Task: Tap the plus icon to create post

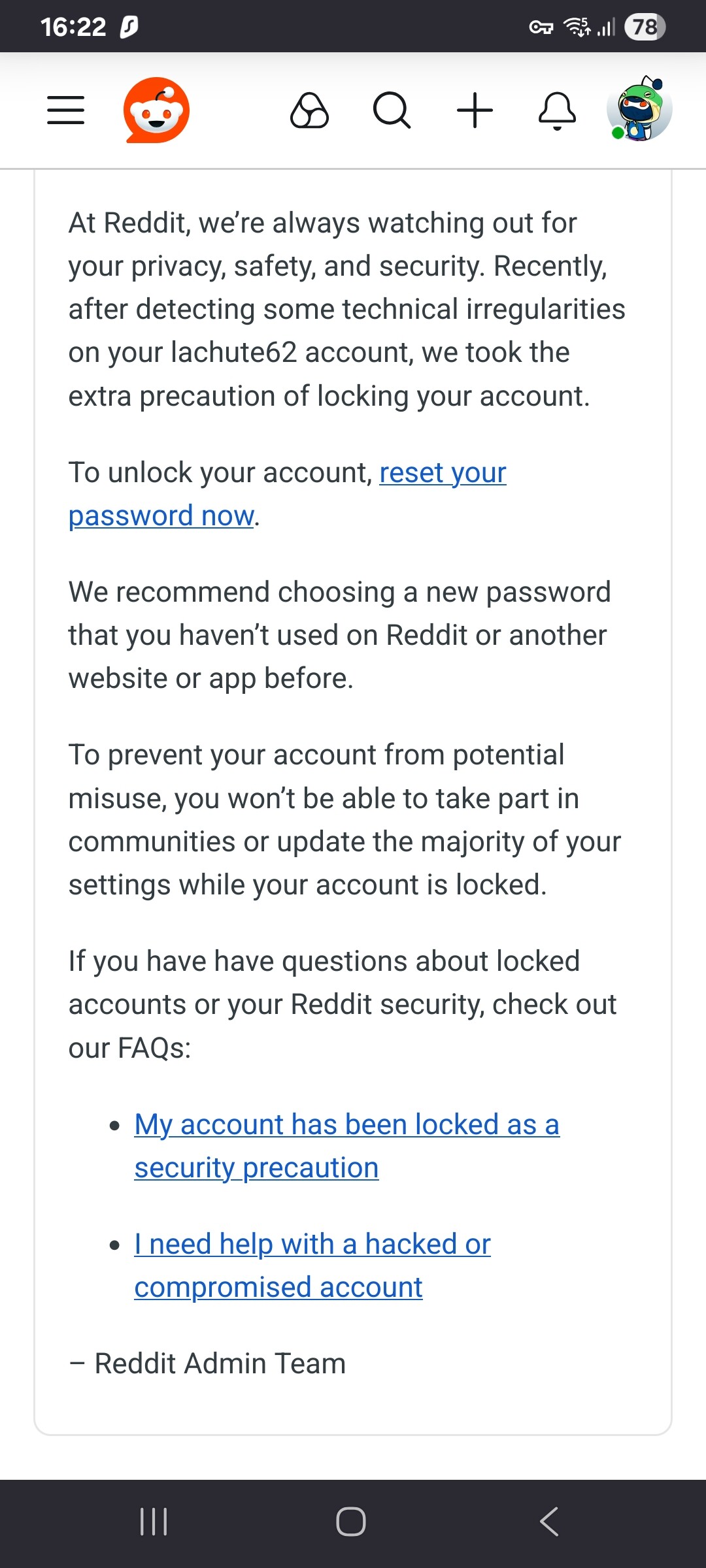Action: click(475, 110)
